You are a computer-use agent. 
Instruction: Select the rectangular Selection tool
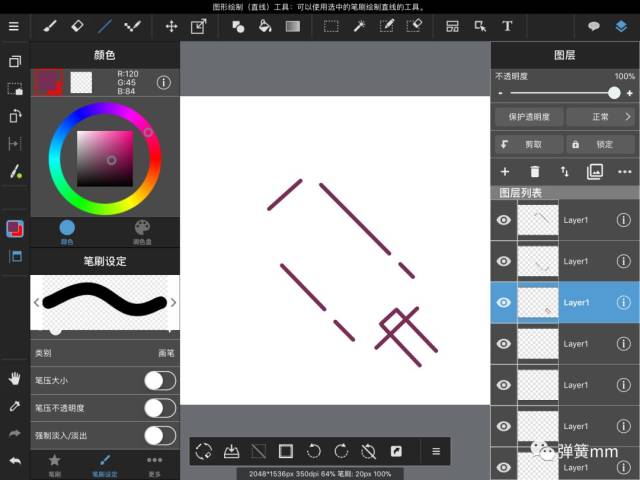point(331,27)
